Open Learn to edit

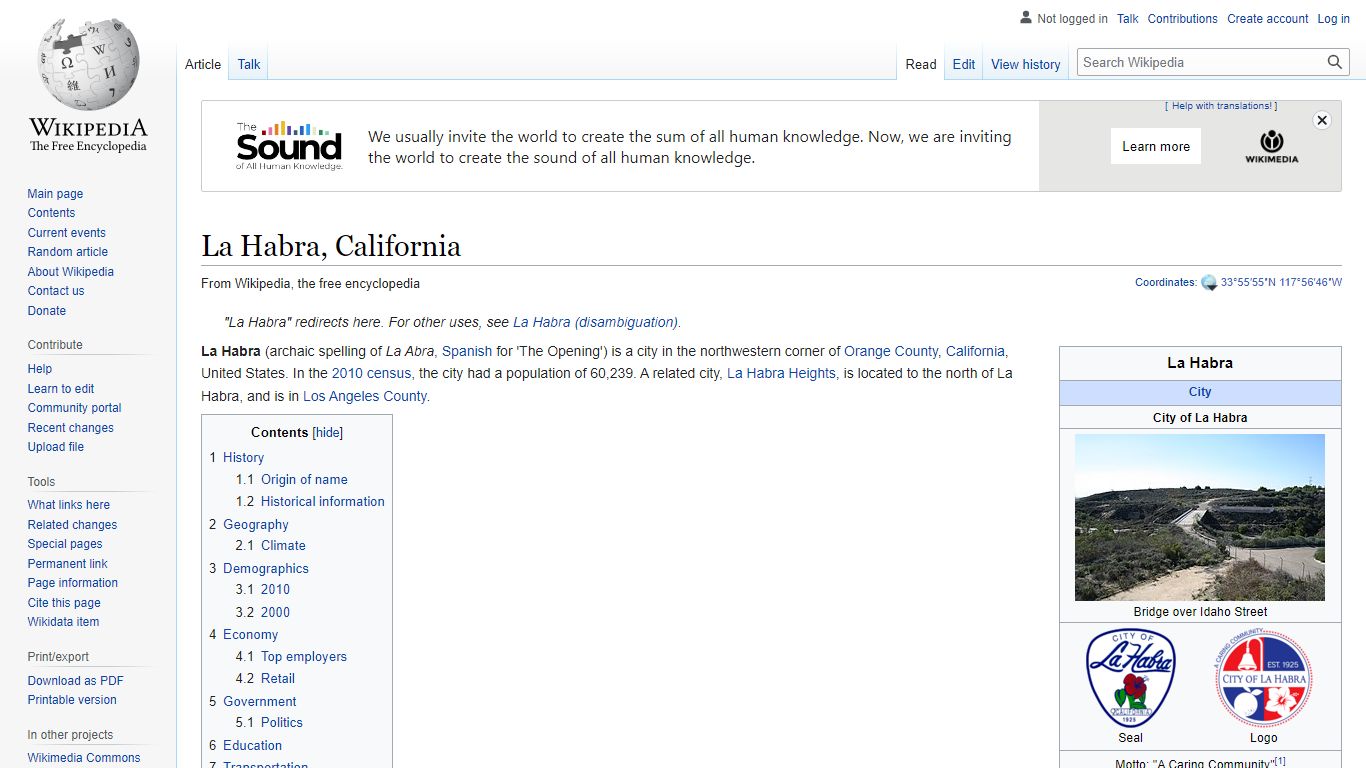coord(61,389)
